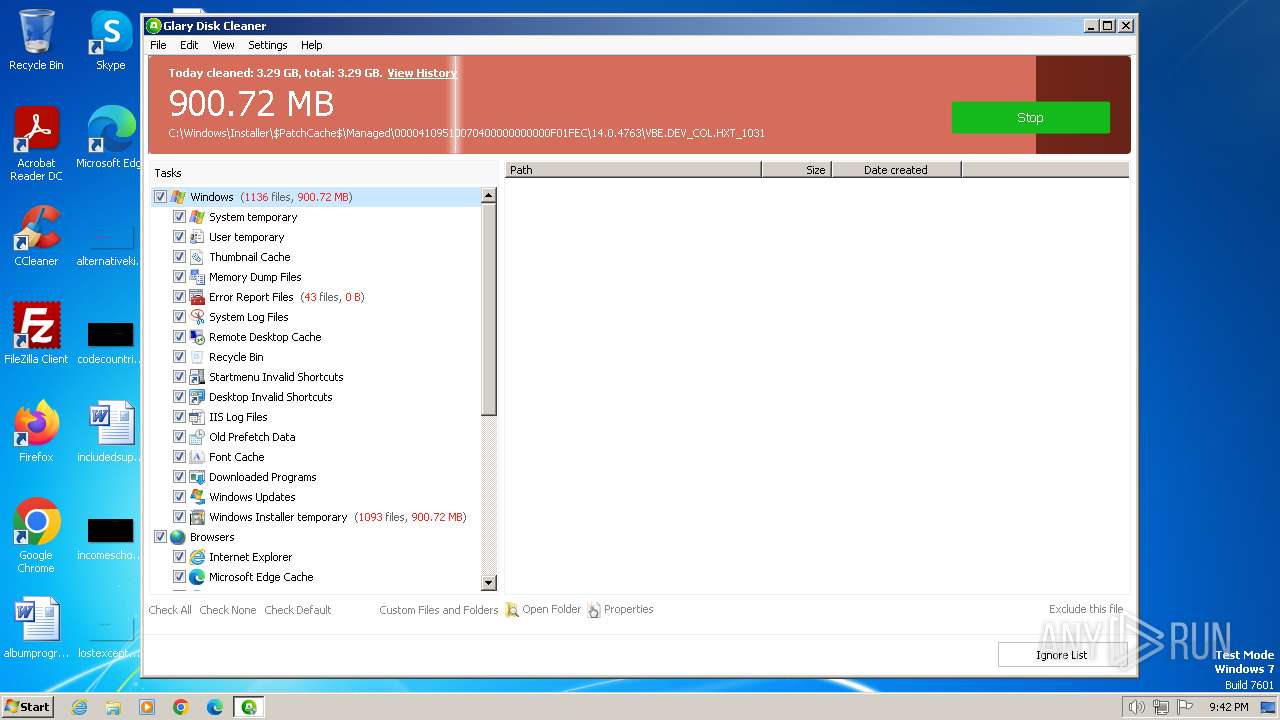Open the File menu

tap(158, 45)
